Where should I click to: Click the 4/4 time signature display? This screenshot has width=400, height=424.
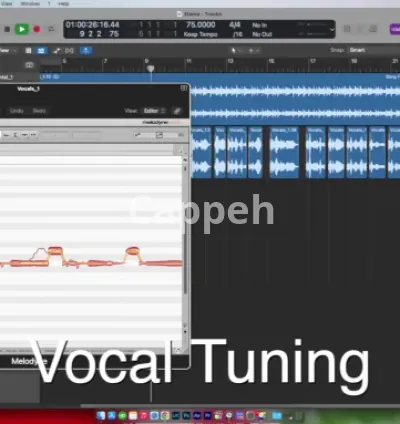[235, 25]
